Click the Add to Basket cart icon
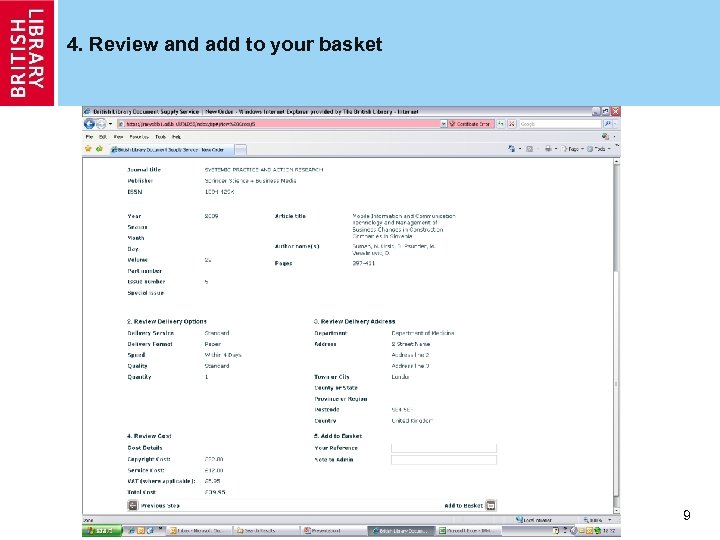The image size is (720, 540). click(491, 506)
